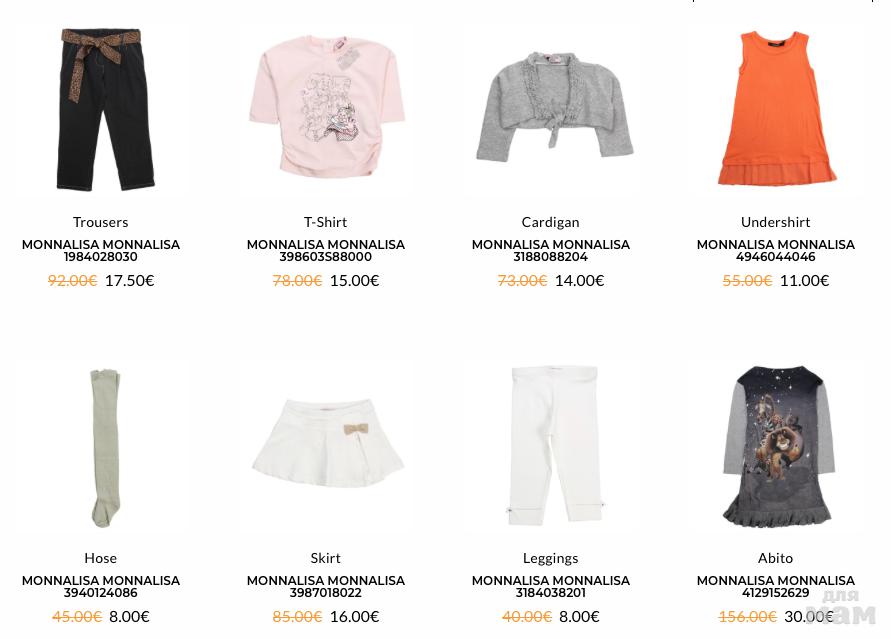Click the 30.00€ Abito sale price
The image size is (891, 639).
tap(809, 617)
